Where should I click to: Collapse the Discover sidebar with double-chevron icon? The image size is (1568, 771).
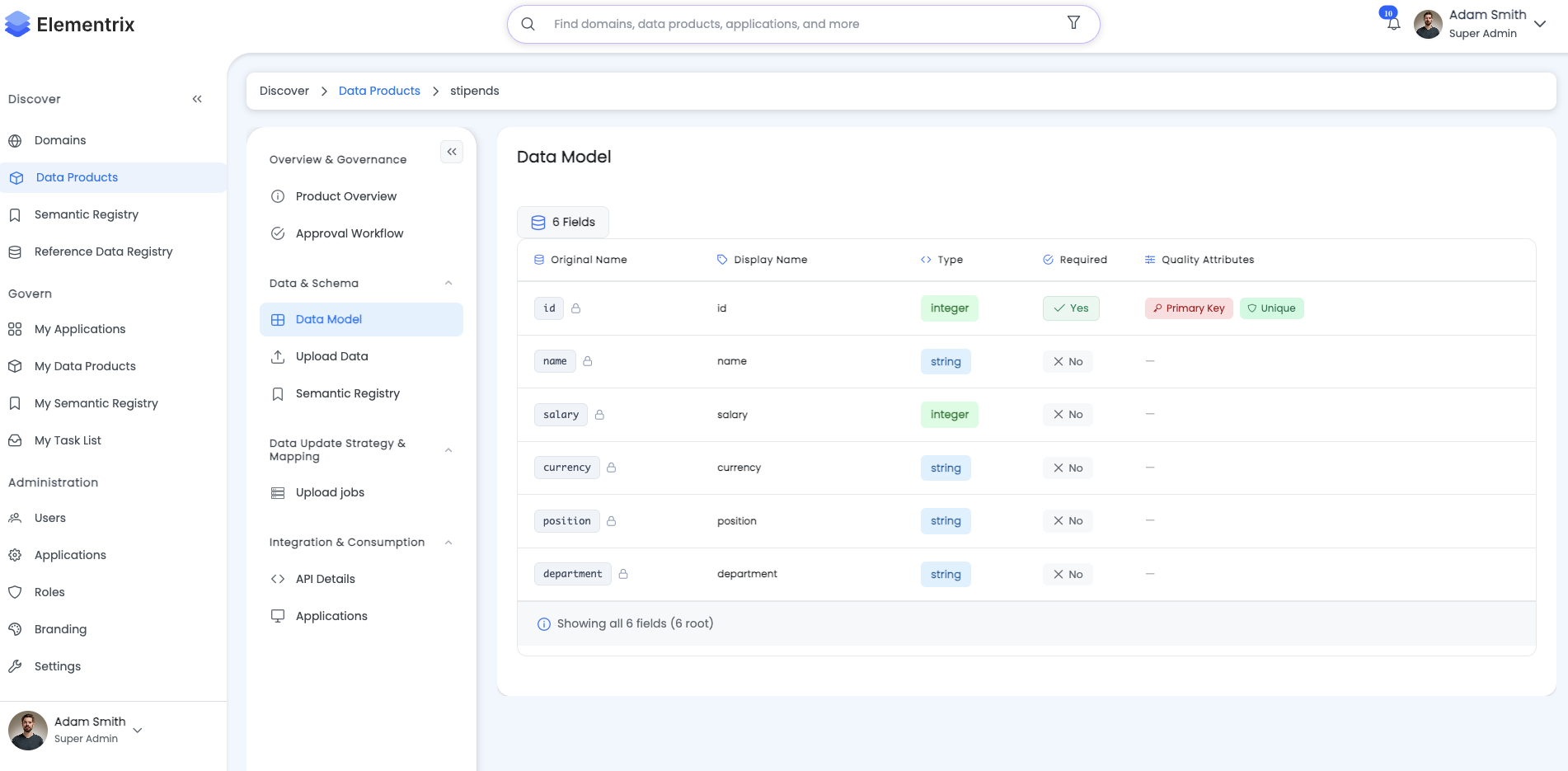197,99
